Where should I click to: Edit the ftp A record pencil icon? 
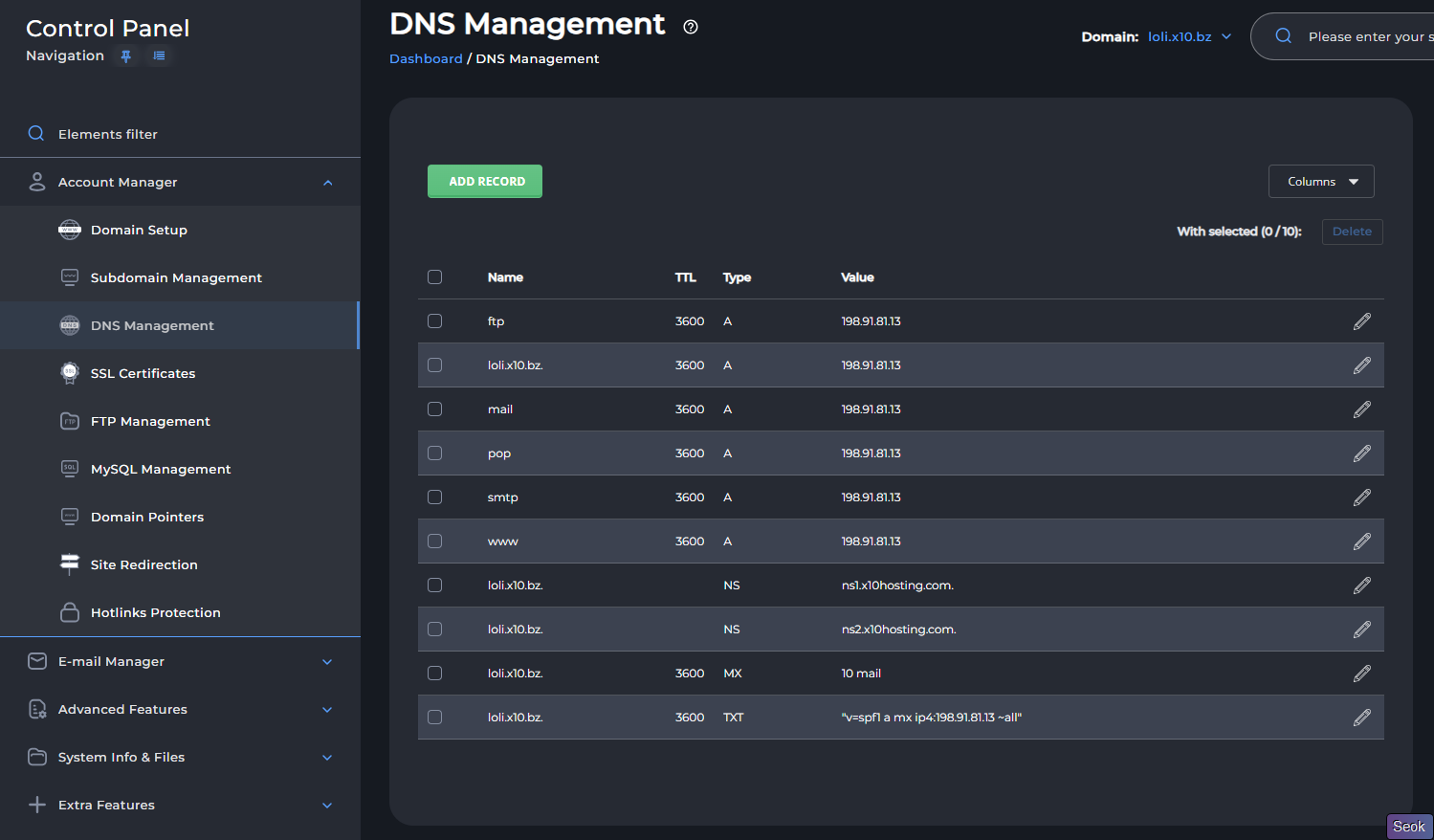tap(1361, 321)
